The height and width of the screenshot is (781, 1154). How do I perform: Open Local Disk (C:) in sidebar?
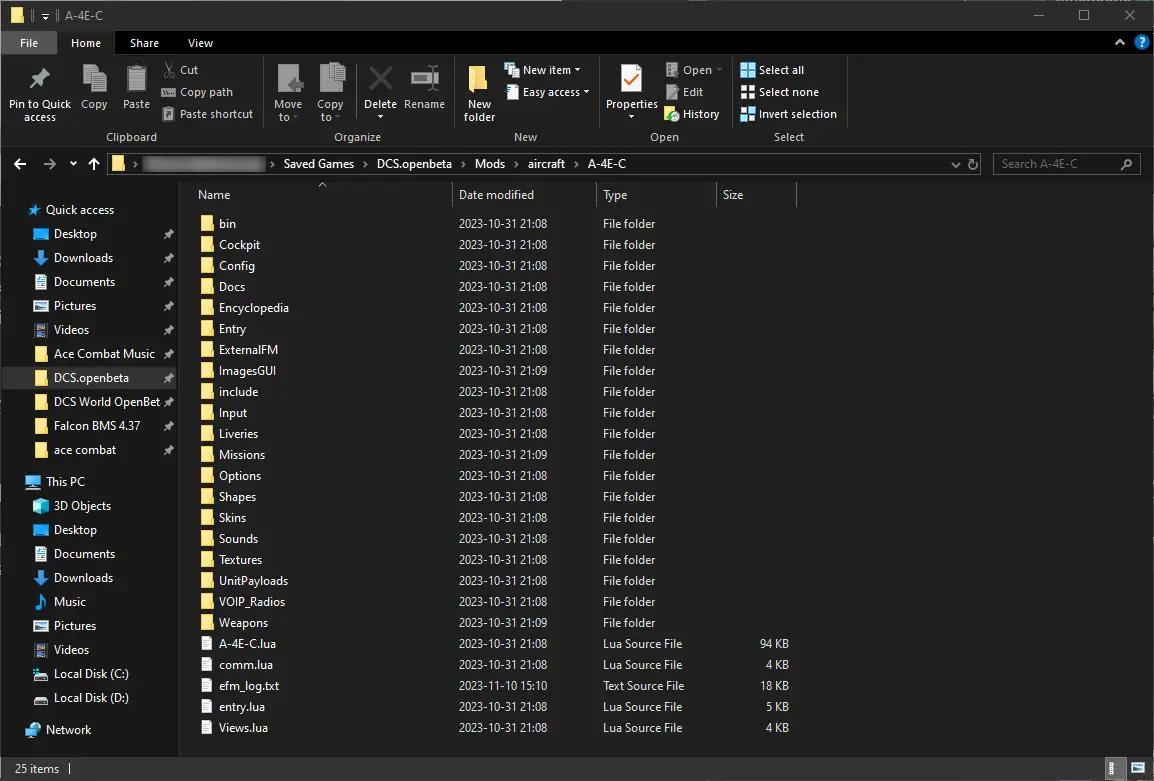coord(91,674)
